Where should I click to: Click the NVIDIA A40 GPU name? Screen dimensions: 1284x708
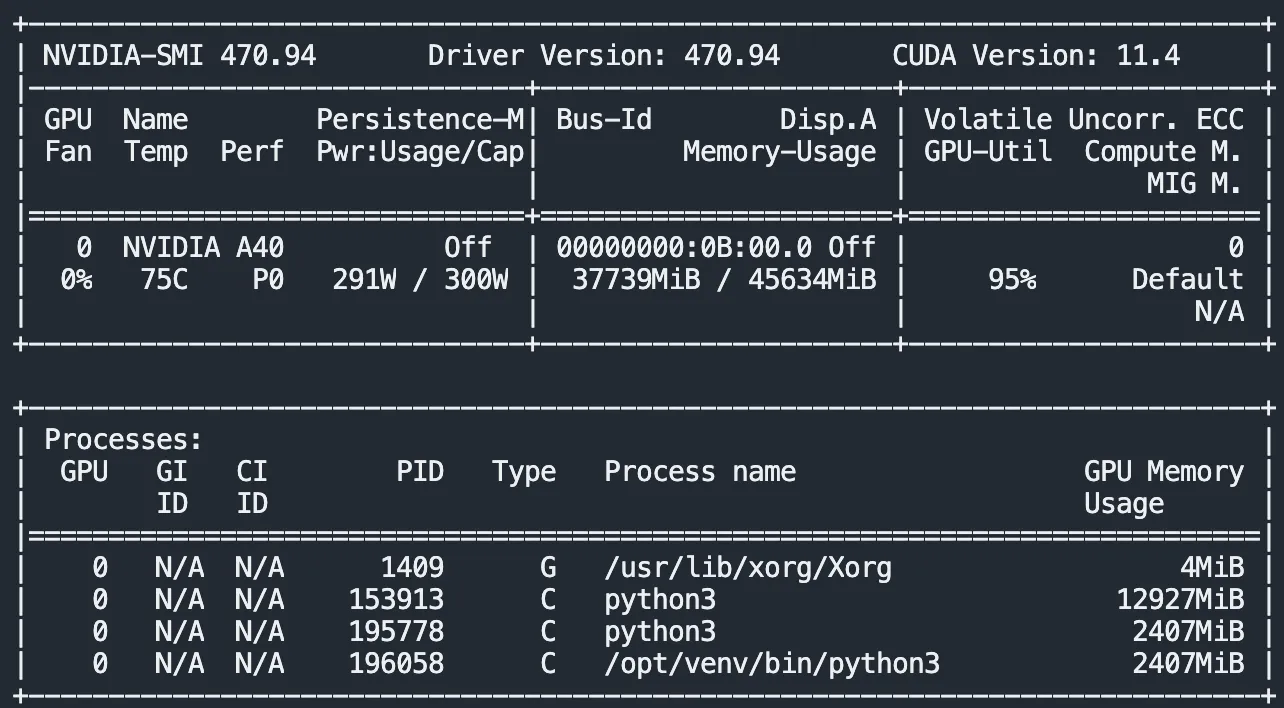(x=203, y=247)
